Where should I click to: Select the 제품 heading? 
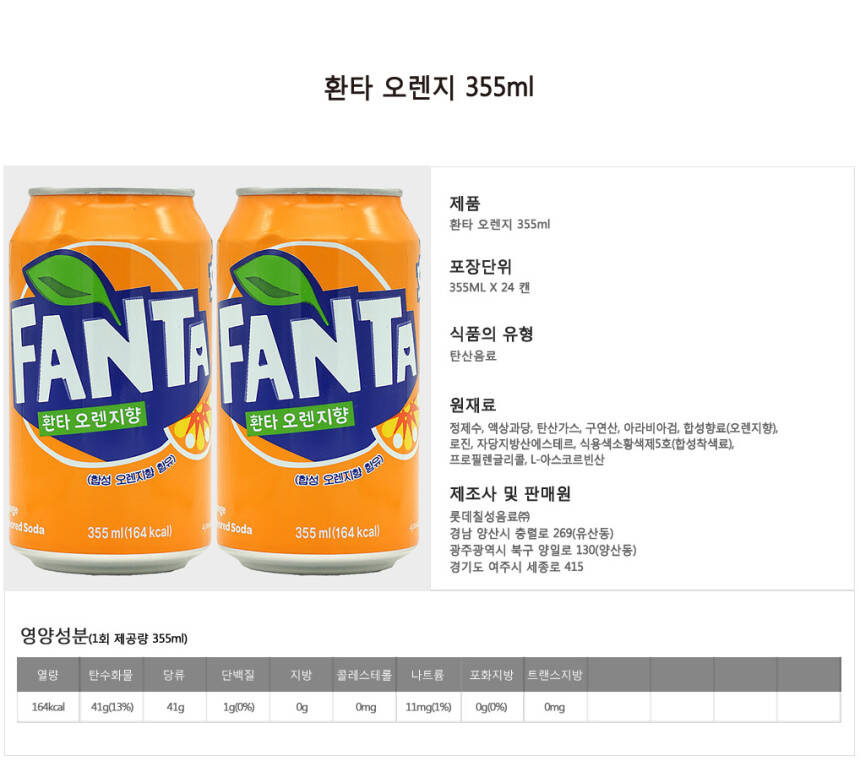(465, 203)
